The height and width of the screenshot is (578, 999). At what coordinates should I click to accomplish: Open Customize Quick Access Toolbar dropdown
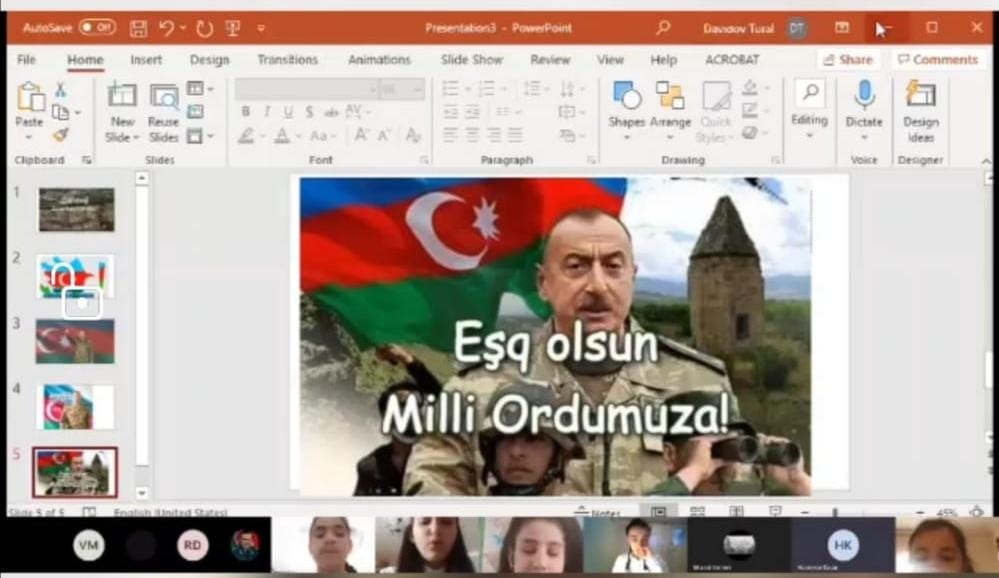pos(261,28)
